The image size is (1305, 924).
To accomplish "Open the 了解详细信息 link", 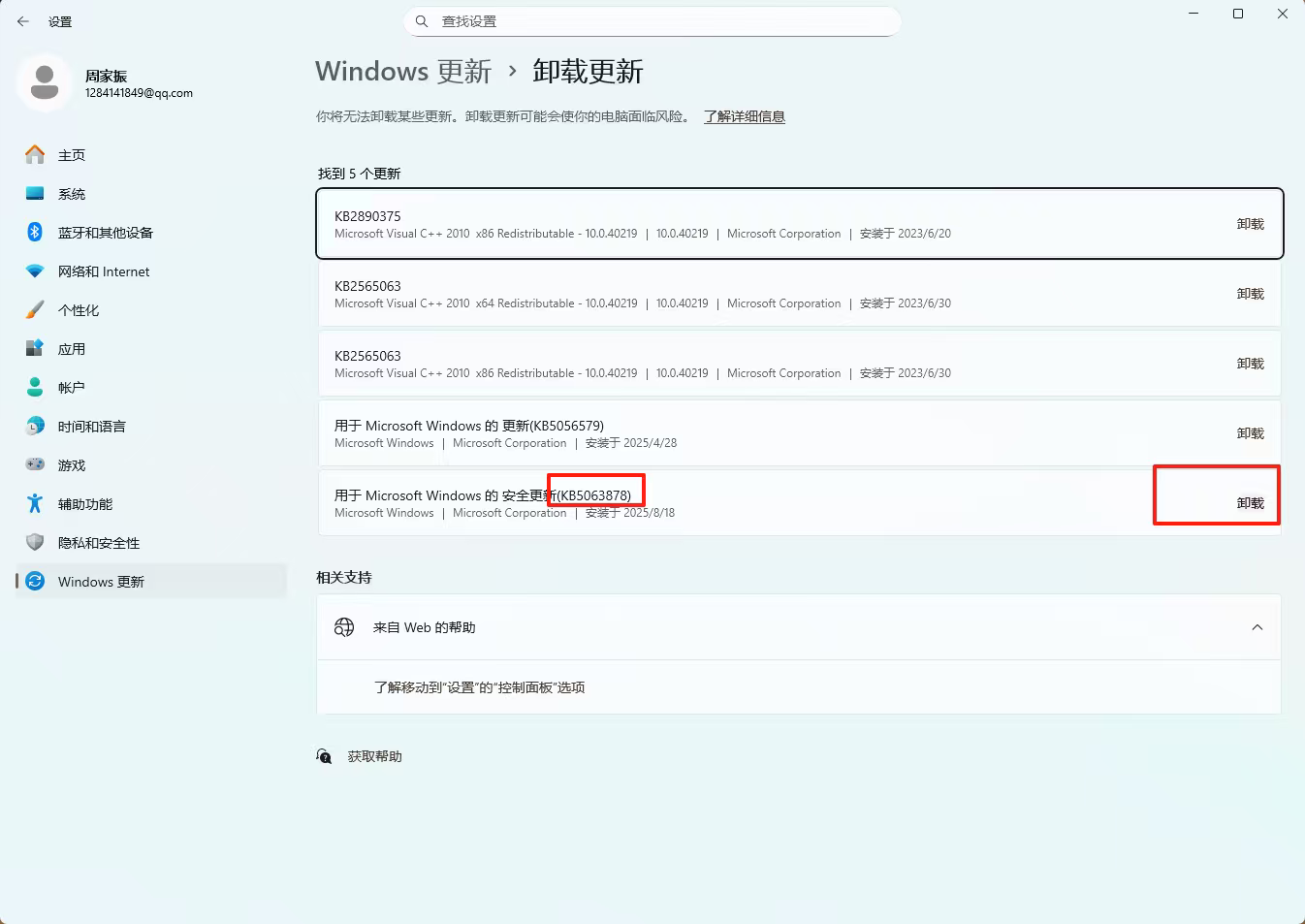I will pyautogui.click(x=744, y=116).
